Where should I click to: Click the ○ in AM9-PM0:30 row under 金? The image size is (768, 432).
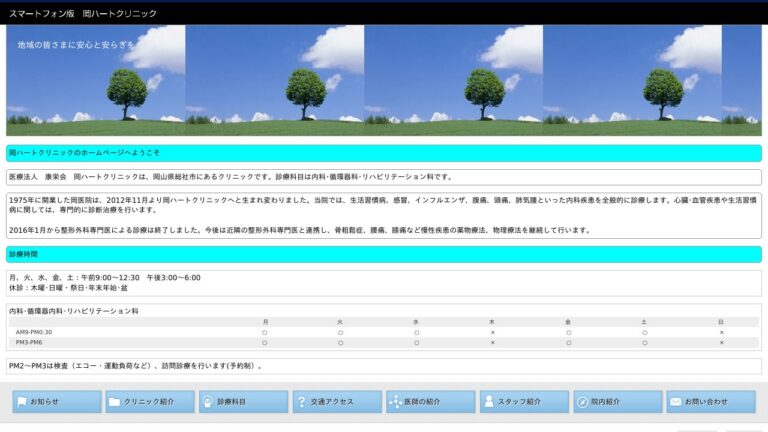569,333
